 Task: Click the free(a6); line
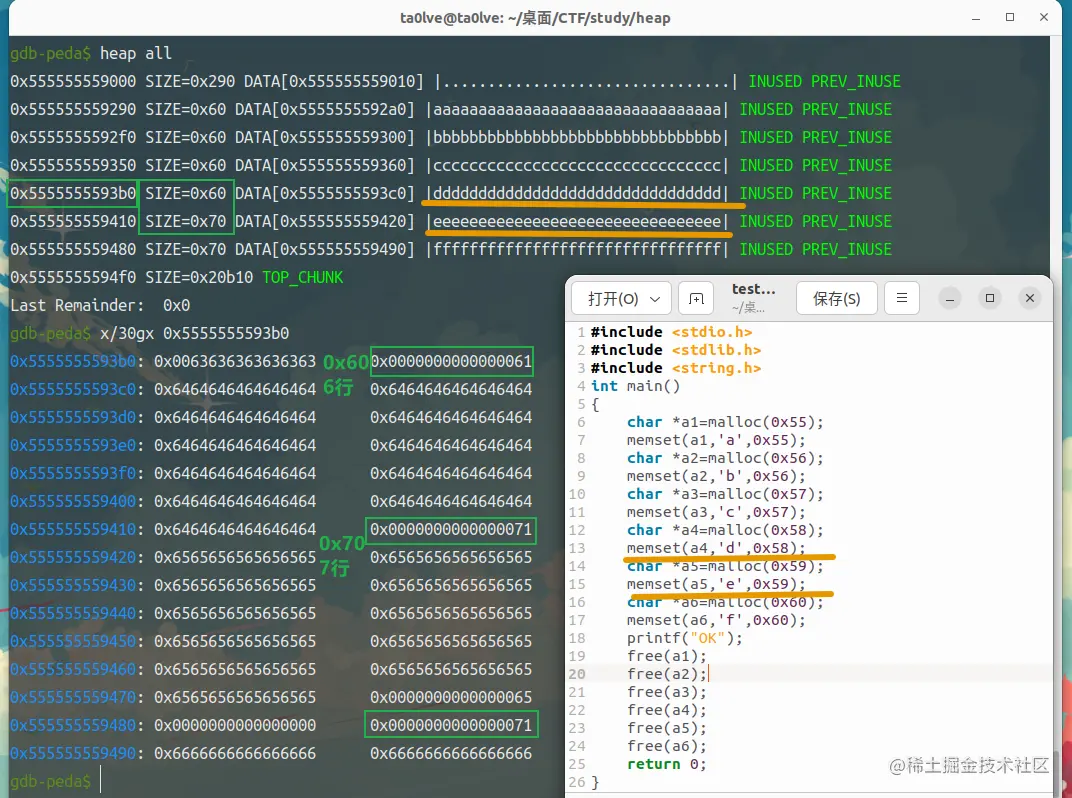tap(667, 746)
